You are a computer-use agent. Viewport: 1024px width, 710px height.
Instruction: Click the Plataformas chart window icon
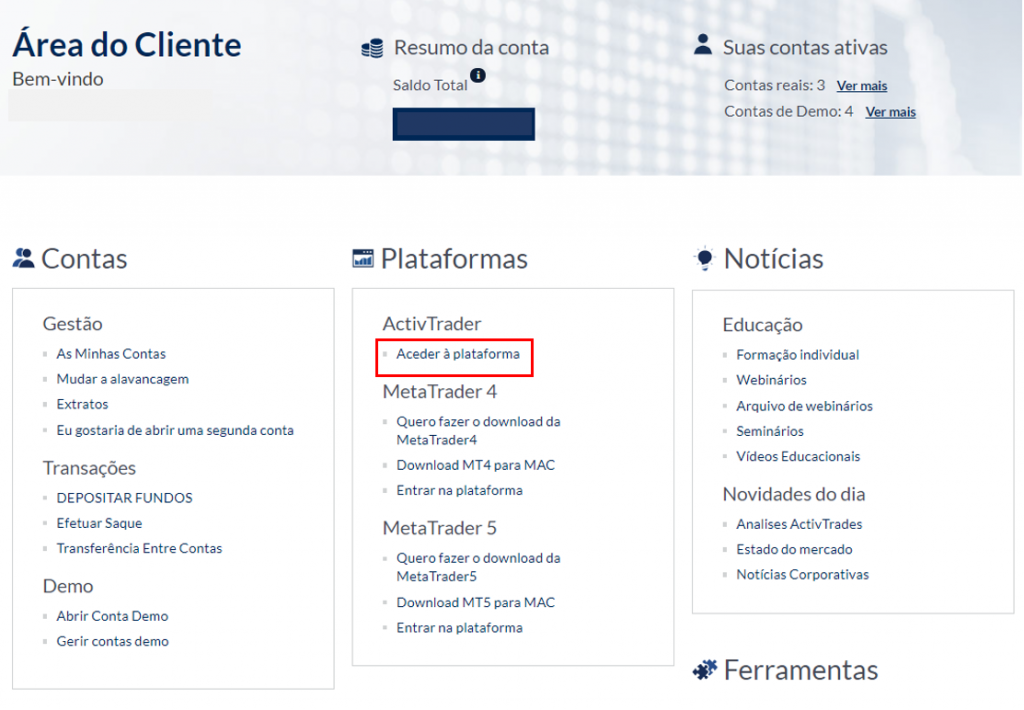[363, 258]
